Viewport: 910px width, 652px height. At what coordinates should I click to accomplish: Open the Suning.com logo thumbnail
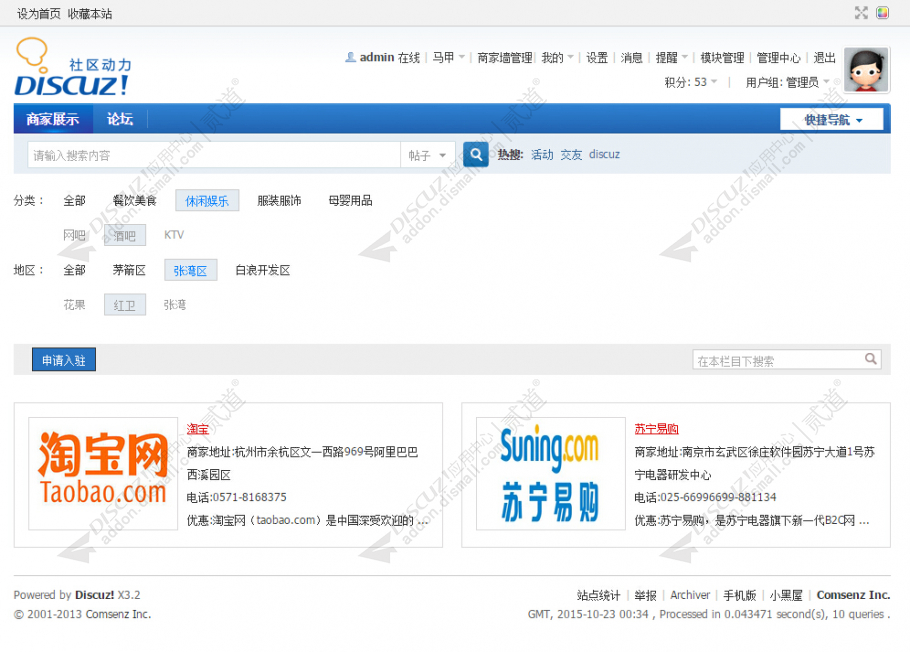pyautogui.click(x=551, y=474)
